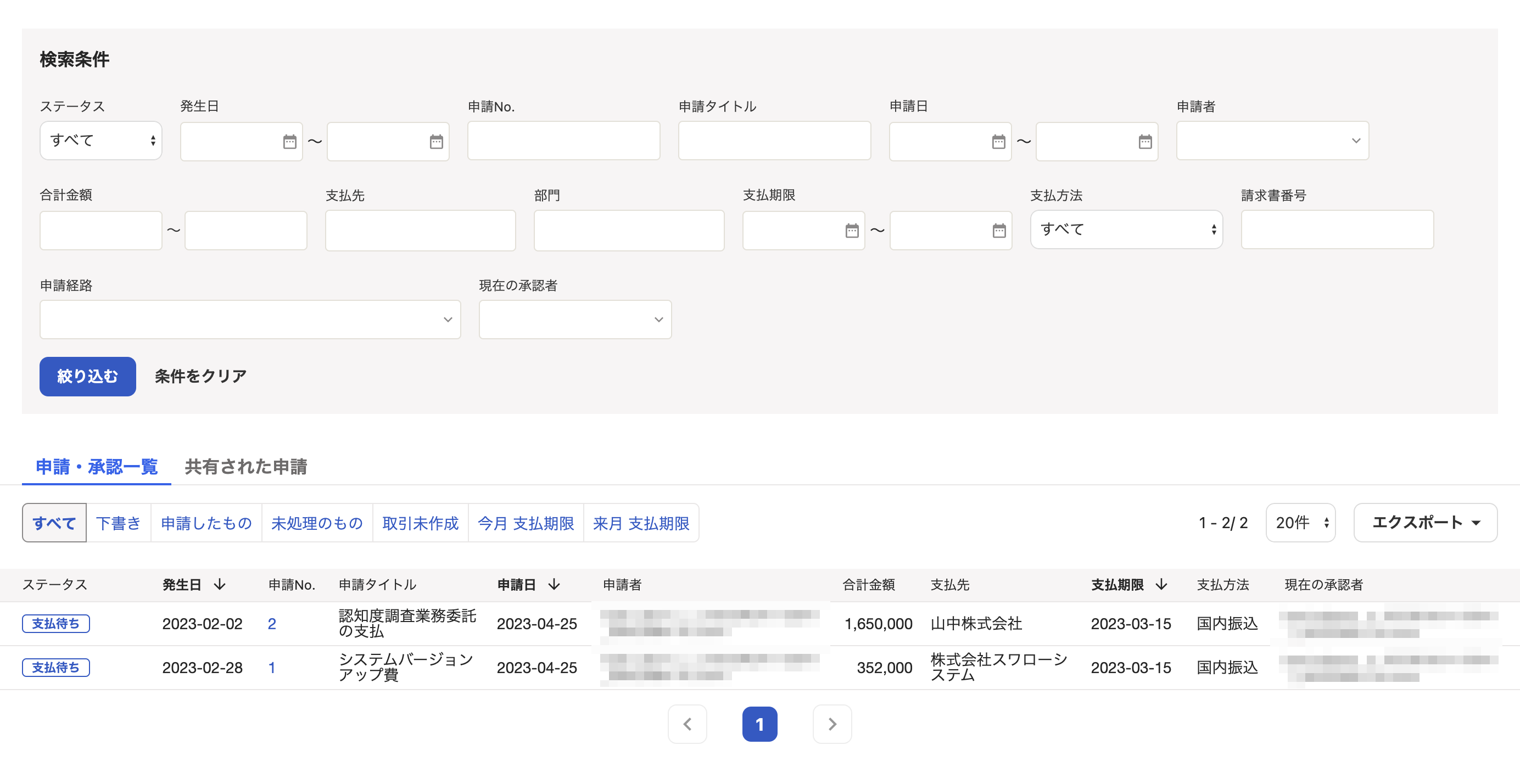1520x784 pixels.
Task: Select the すべて list filter
Action: pyautogui.click(x=54, y=523)
